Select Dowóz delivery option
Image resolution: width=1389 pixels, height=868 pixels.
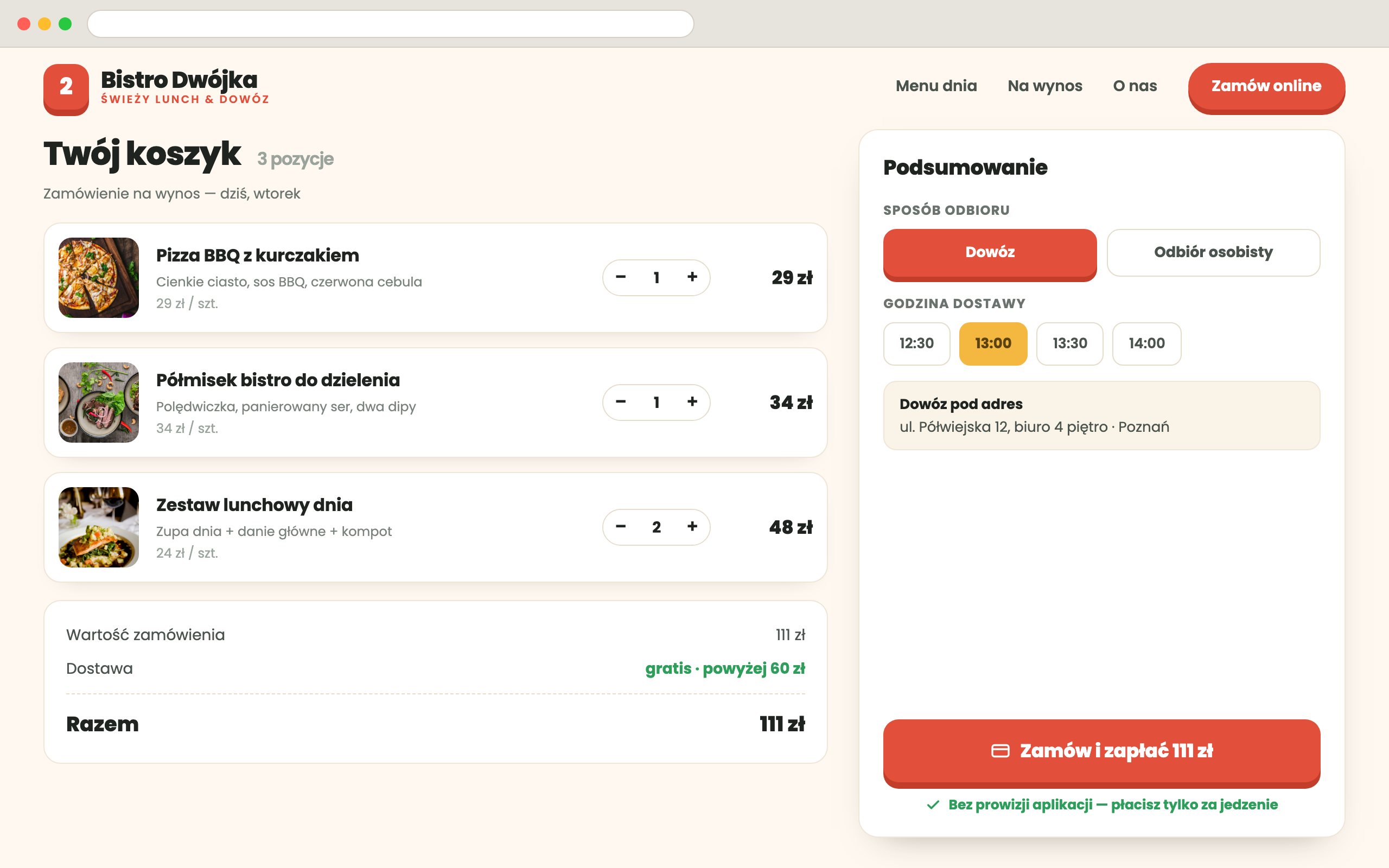point(990,254)
